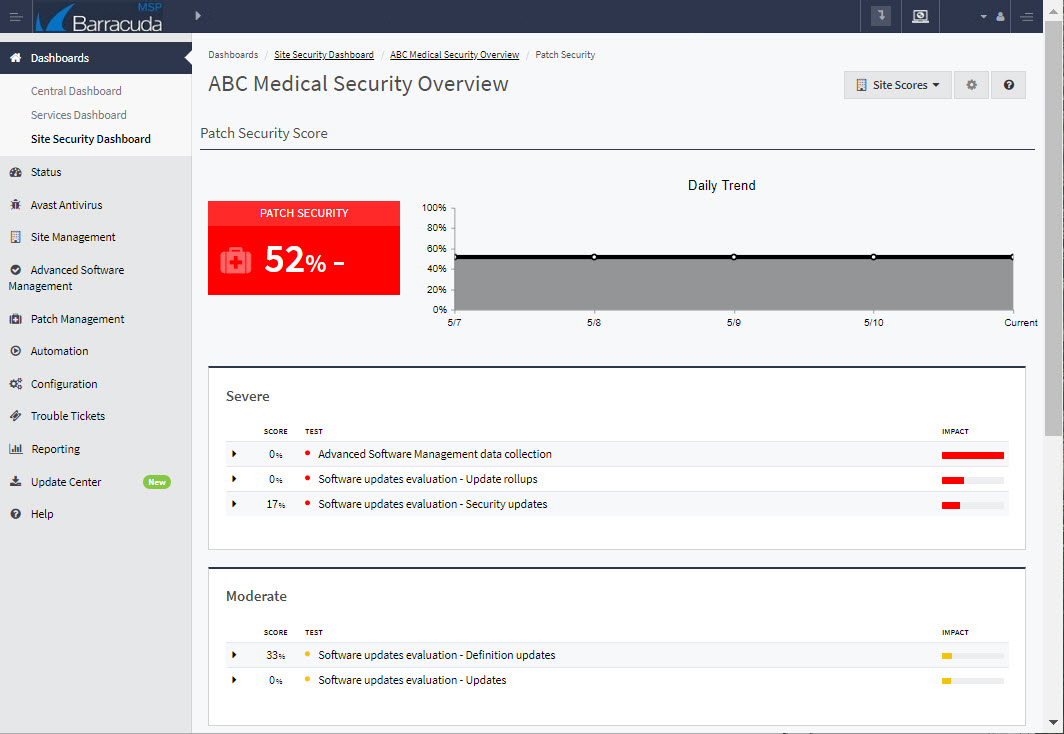Click the 'Severe' section heading
1064x734 pixels.
[x=248, y=396]
